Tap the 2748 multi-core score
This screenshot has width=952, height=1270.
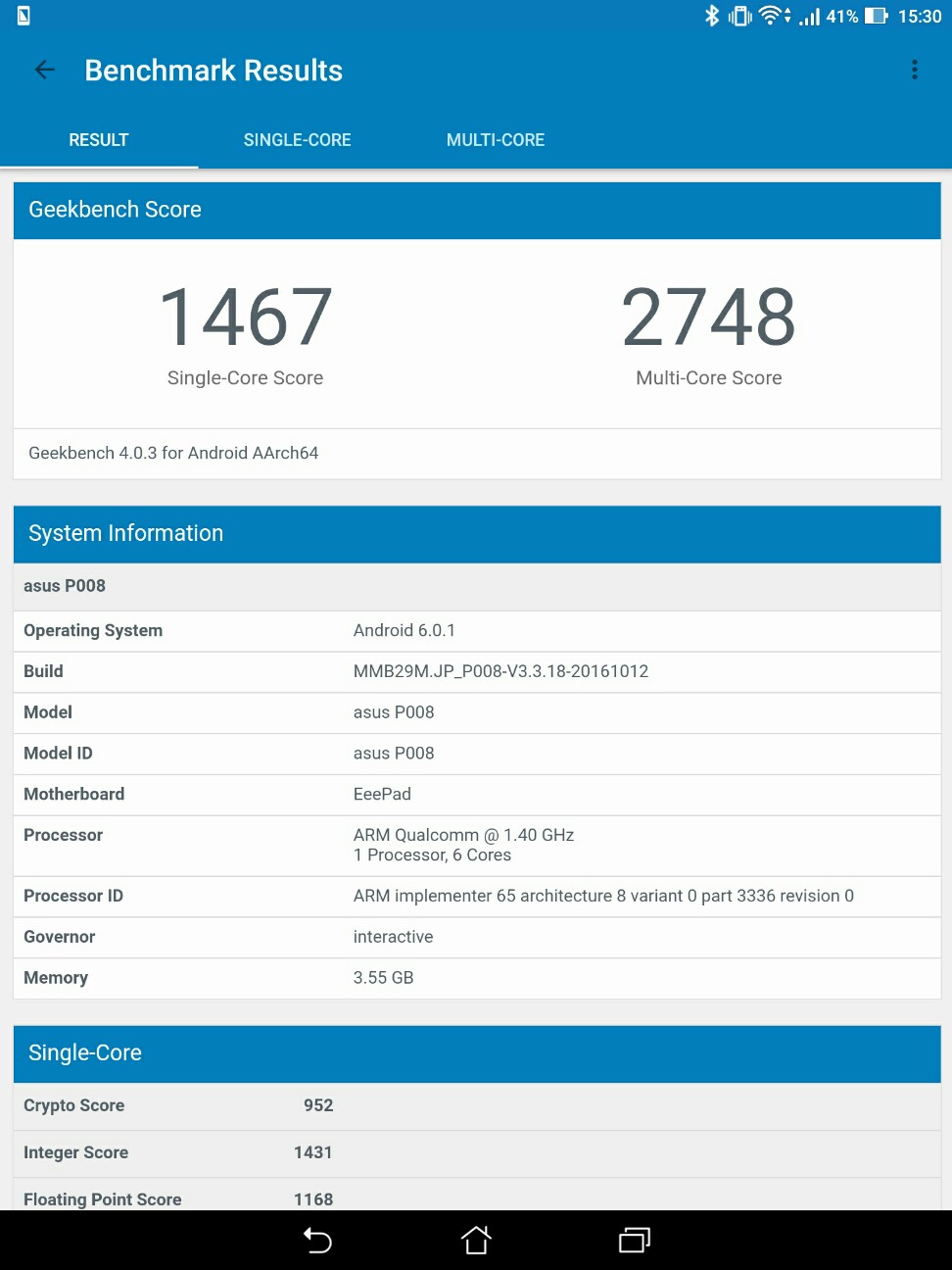pos(709,317)
